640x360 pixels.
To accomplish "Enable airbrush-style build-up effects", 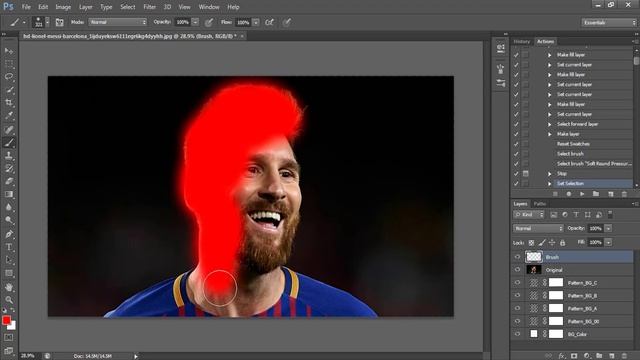I will (269, 22).
